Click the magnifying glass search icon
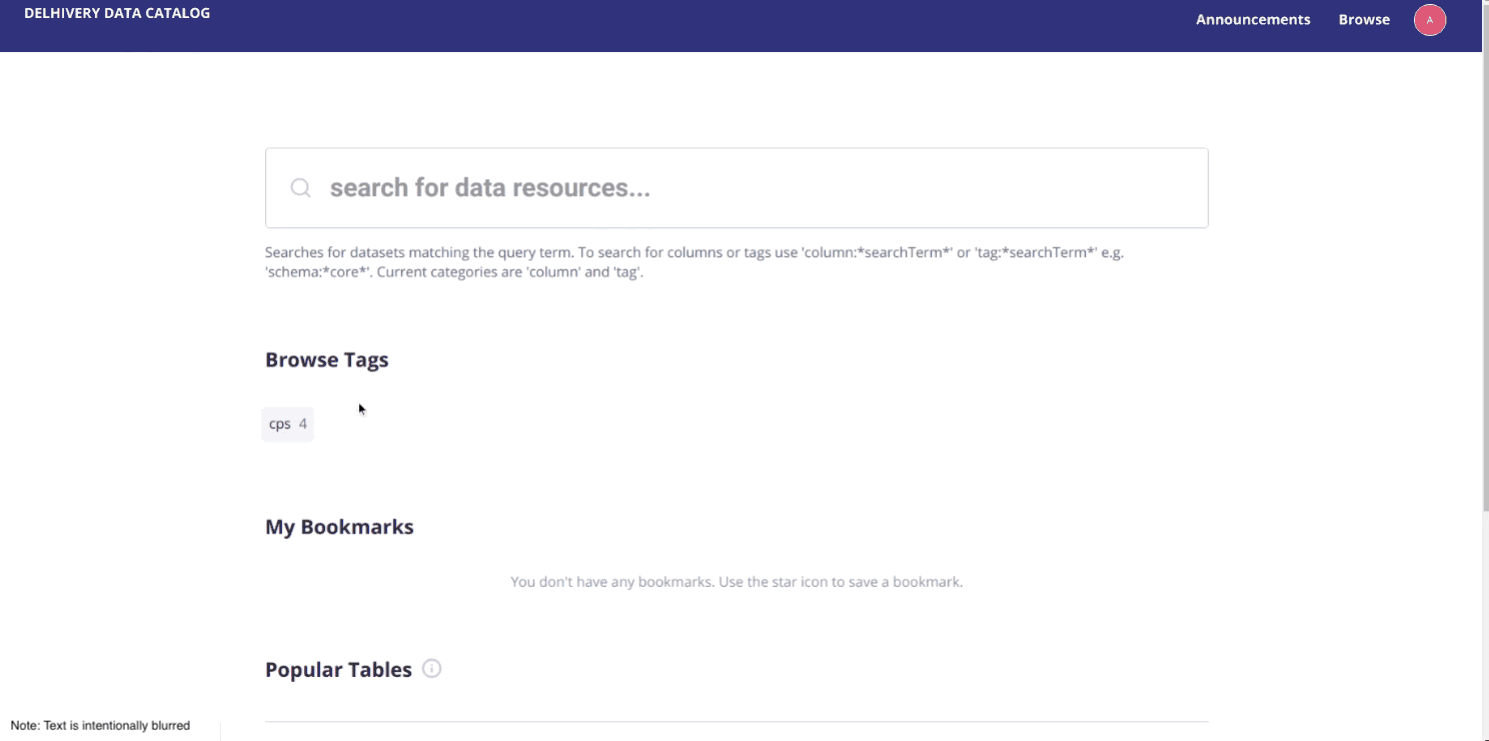1489x741 pixels. 300,188
